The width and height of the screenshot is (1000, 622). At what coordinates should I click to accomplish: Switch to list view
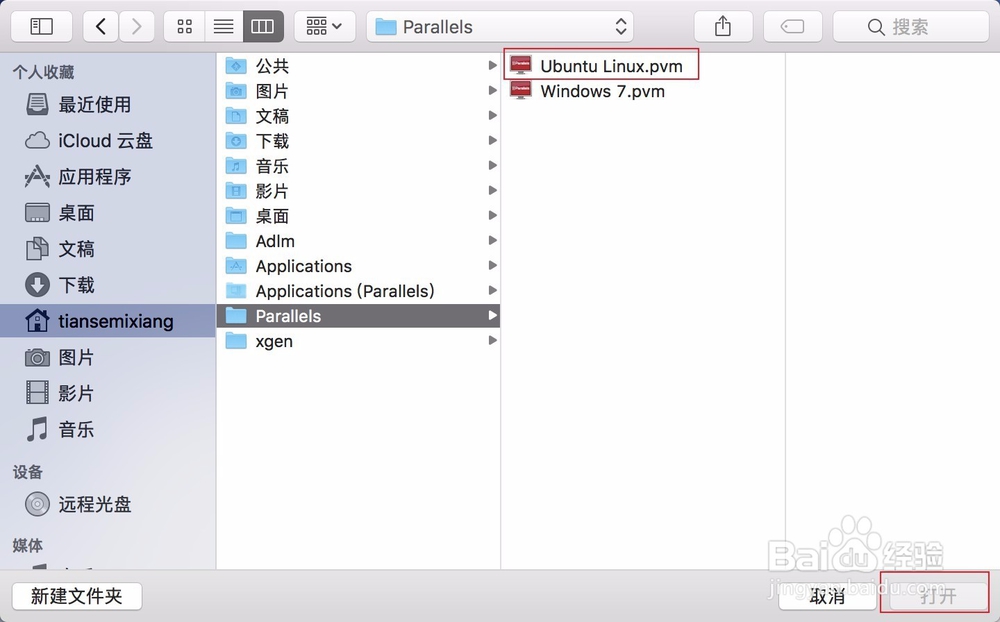click(x=223, y=26)
